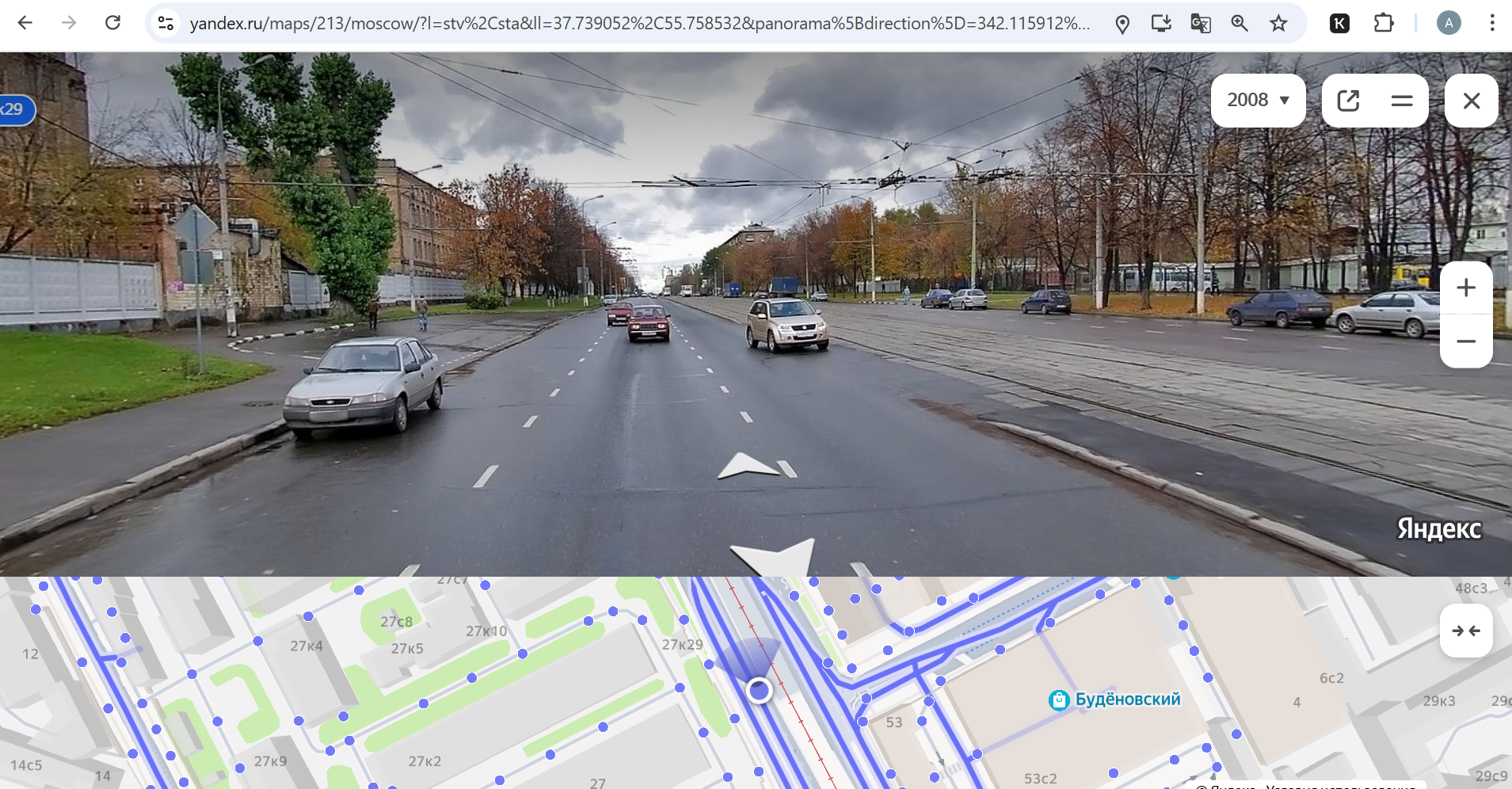Image resolution: width=1512 pixels, height=789 pixels.
Task: Open the translate page icon
Action: (1200, 23)
